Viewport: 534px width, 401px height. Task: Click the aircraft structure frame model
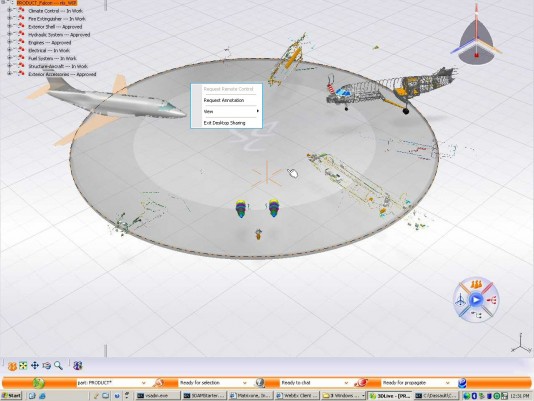tap(392, 89)
